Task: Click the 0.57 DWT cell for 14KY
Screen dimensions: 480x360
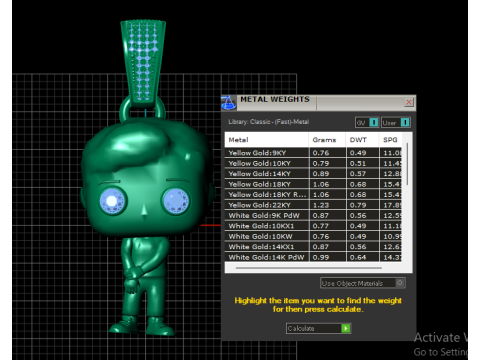Action: (362, 174)
